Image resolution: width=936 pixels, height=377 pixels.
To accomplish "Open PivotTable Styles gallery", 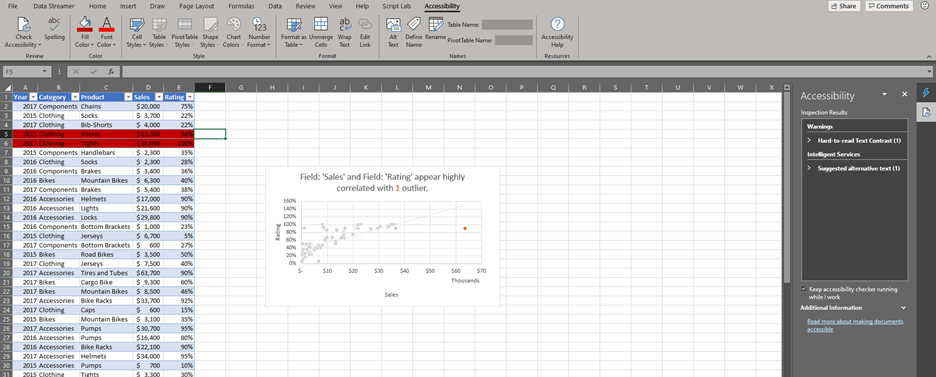I will (184, 32).
